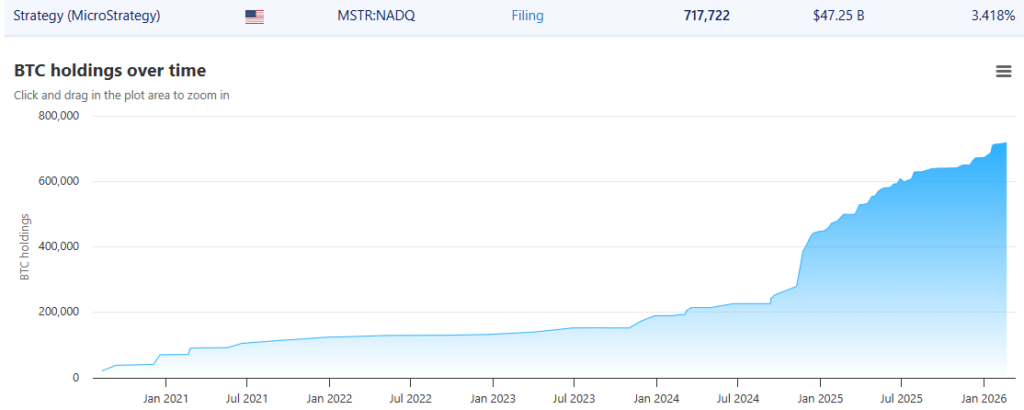Viewport: 1024px width, 410px height.
Task: Click the 200,000 y-axis label
Action: (x=58, y=312)
